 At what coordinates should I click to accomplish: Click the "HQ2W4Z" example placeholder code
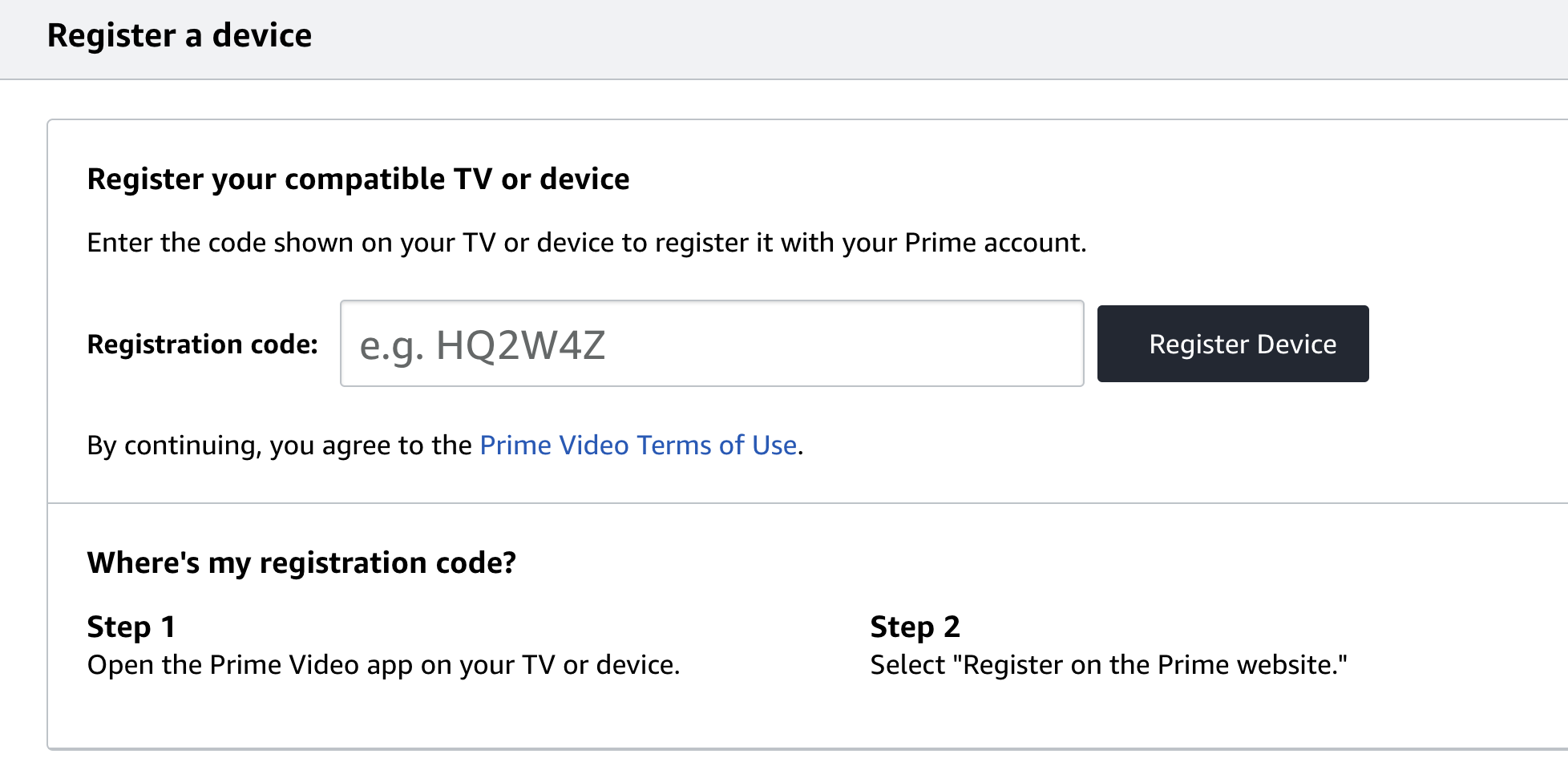[x=520, y=345]
